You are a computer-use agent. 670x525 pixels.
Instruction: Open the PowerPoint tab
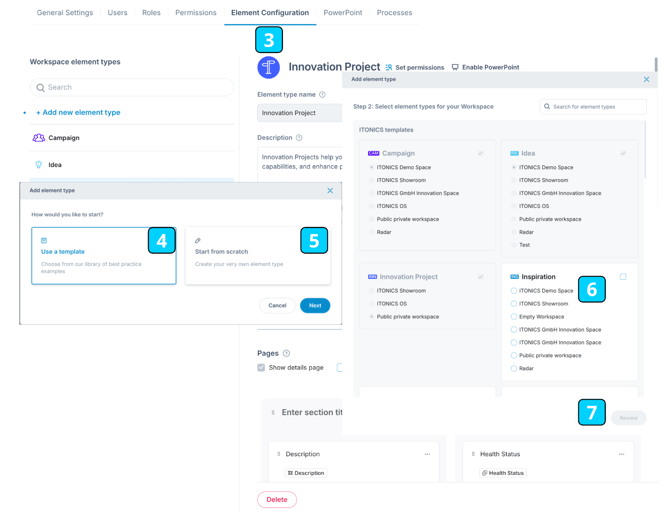[343, 13]
